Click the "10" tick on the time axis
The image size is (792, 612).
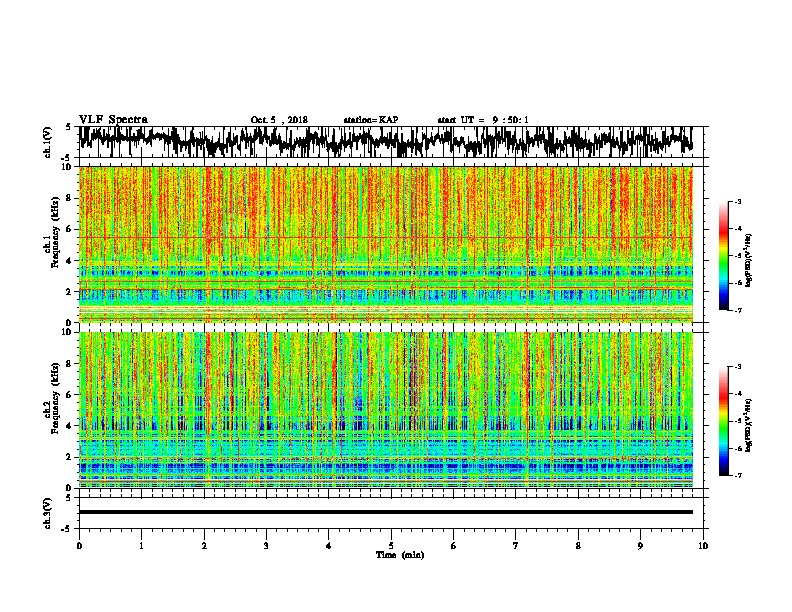point(703,545)
